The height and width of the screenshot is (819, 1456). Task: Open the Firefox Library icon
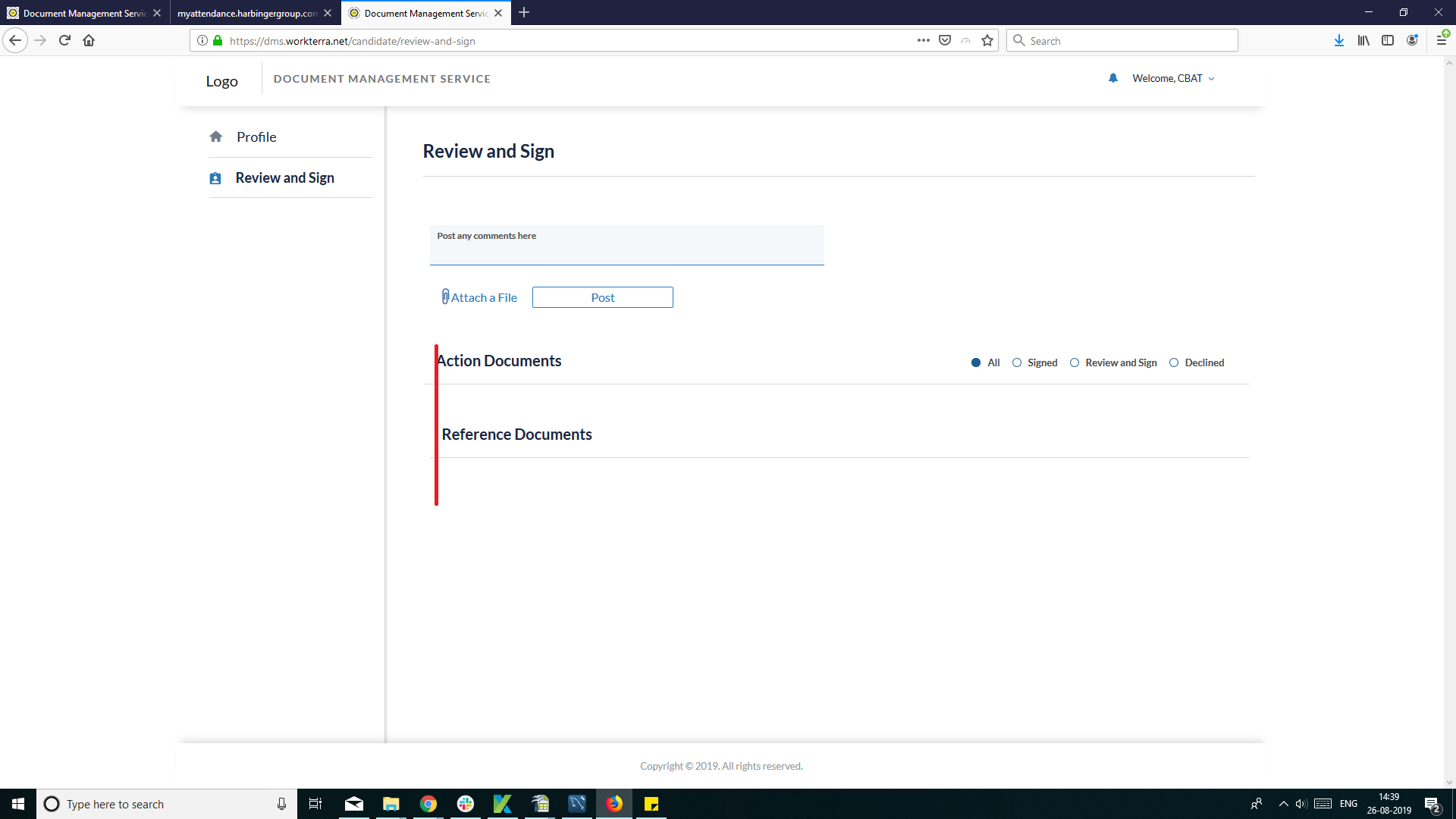click(x=1363, y=41)
